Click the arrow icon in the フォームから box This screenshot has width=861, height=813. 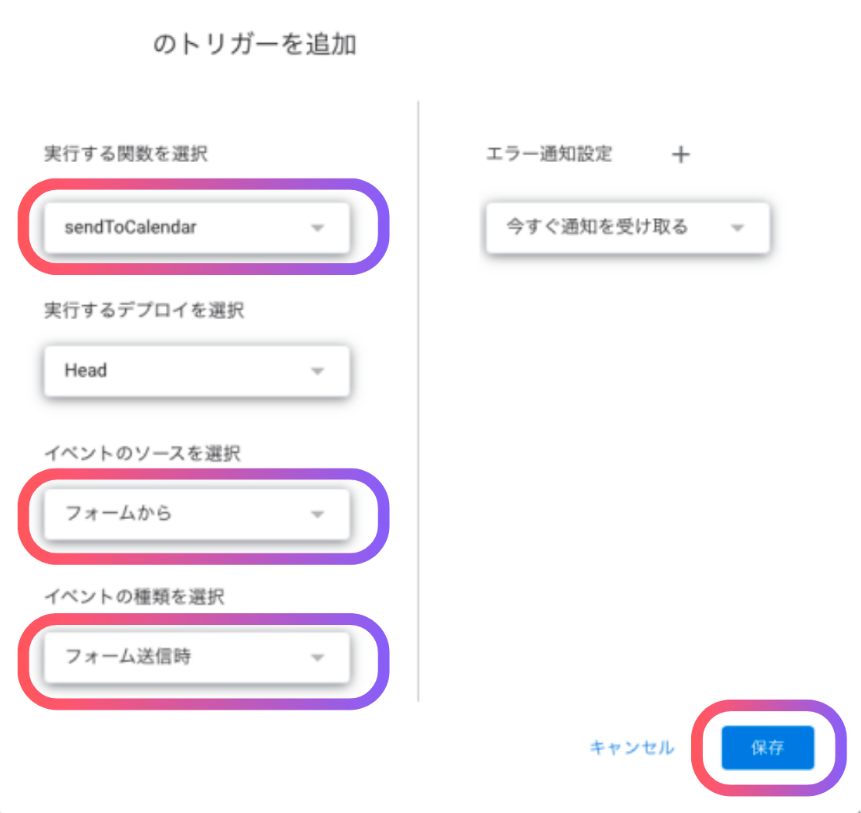click(x=317, y=514)
